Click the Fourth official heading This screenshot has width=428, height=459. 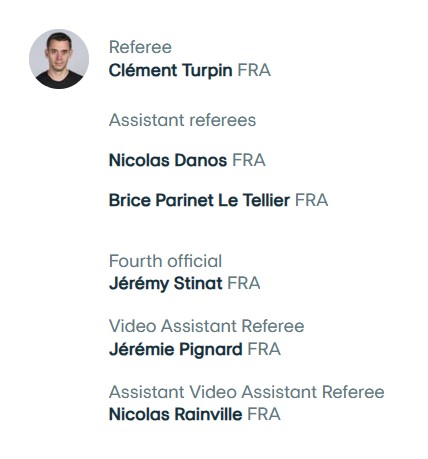[x=165, y=261]
